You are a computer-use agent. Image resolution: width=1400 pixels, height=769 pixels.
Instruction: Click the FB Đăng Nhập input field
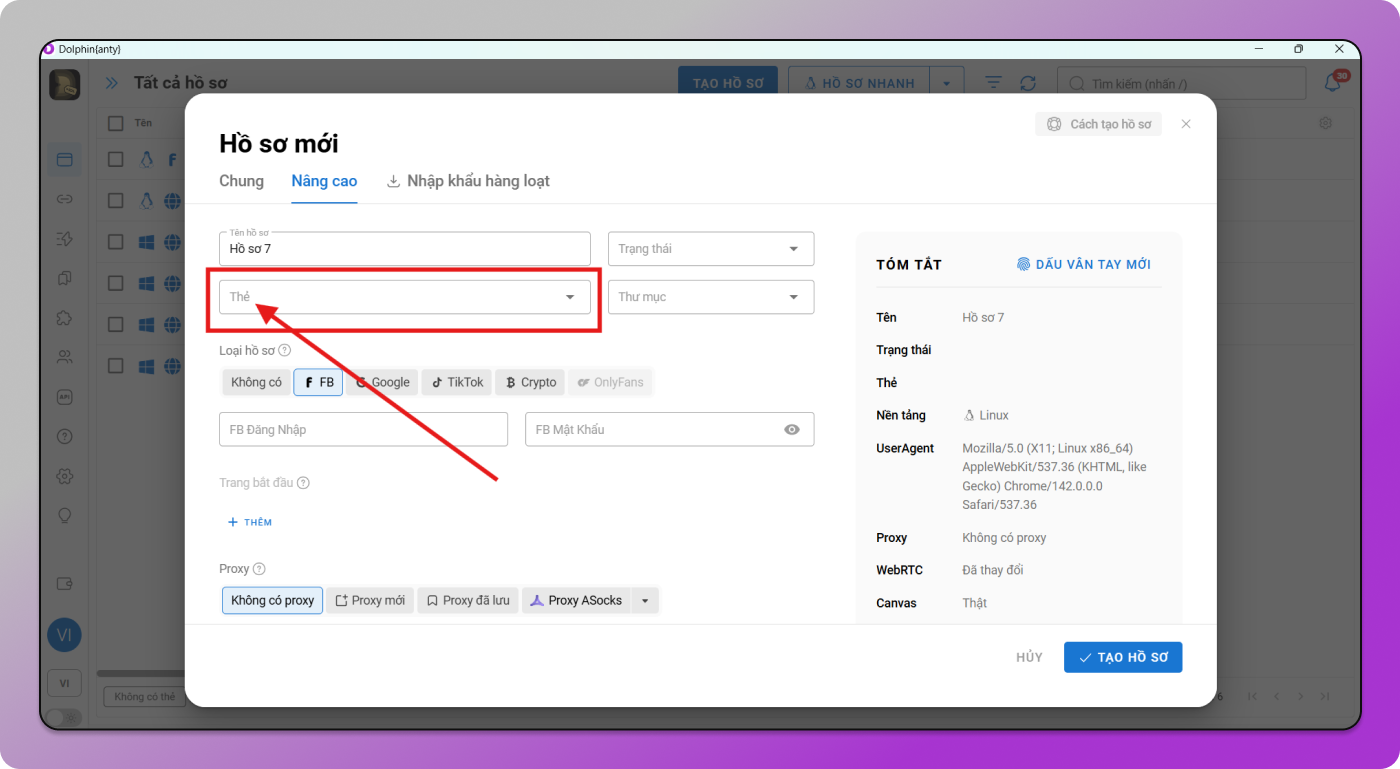(x=363, y=430)
